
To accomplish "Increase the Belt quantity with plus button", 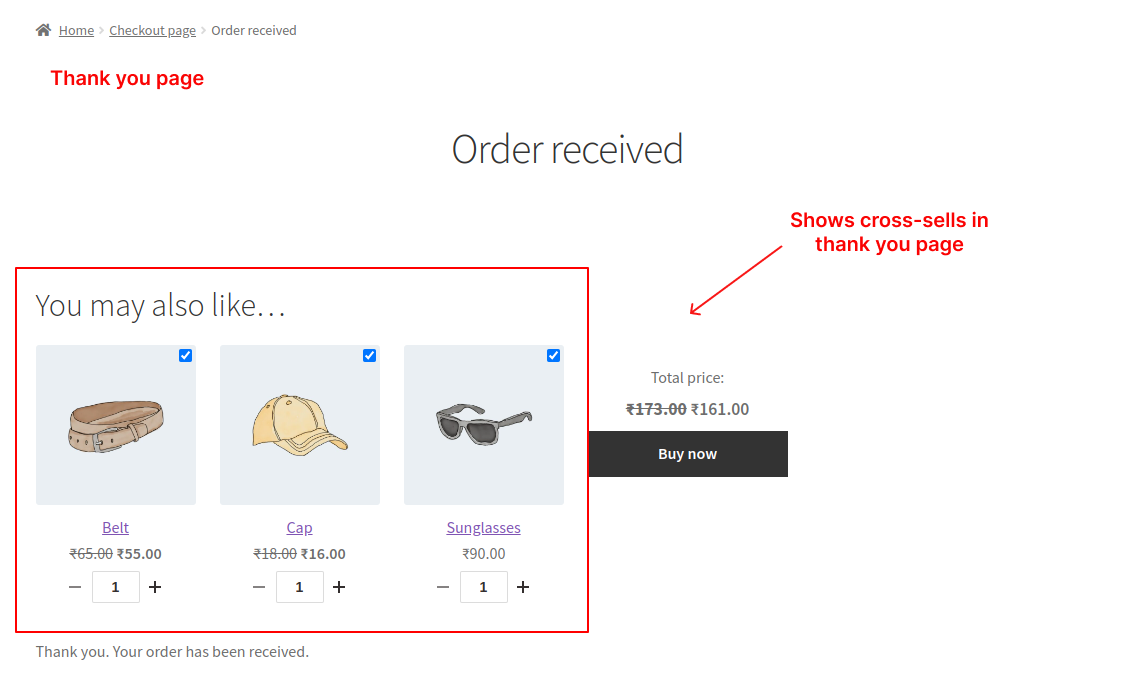I will pos(155,587).
